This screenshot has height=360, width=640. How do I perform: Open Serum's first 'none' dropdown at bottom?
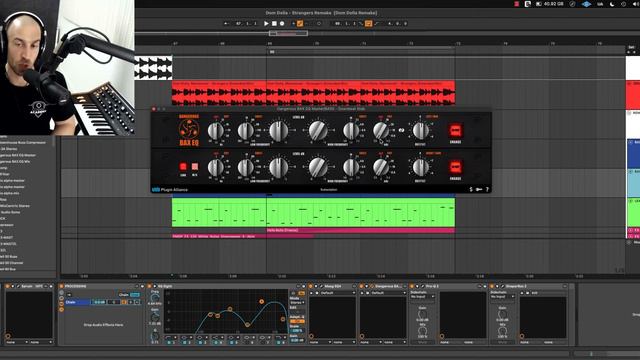tap(17, 342)
